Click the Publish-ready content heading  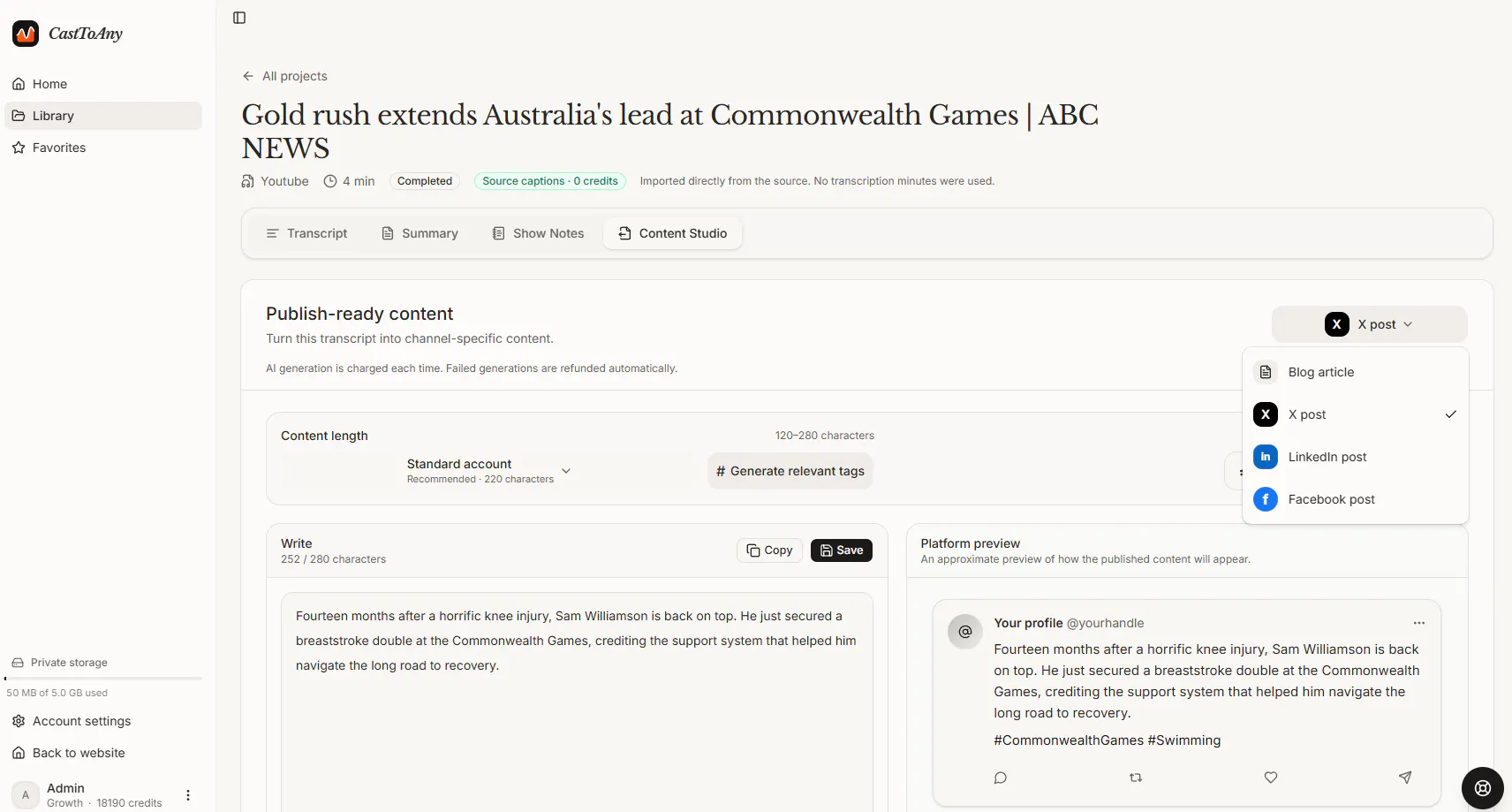point(359,314)
